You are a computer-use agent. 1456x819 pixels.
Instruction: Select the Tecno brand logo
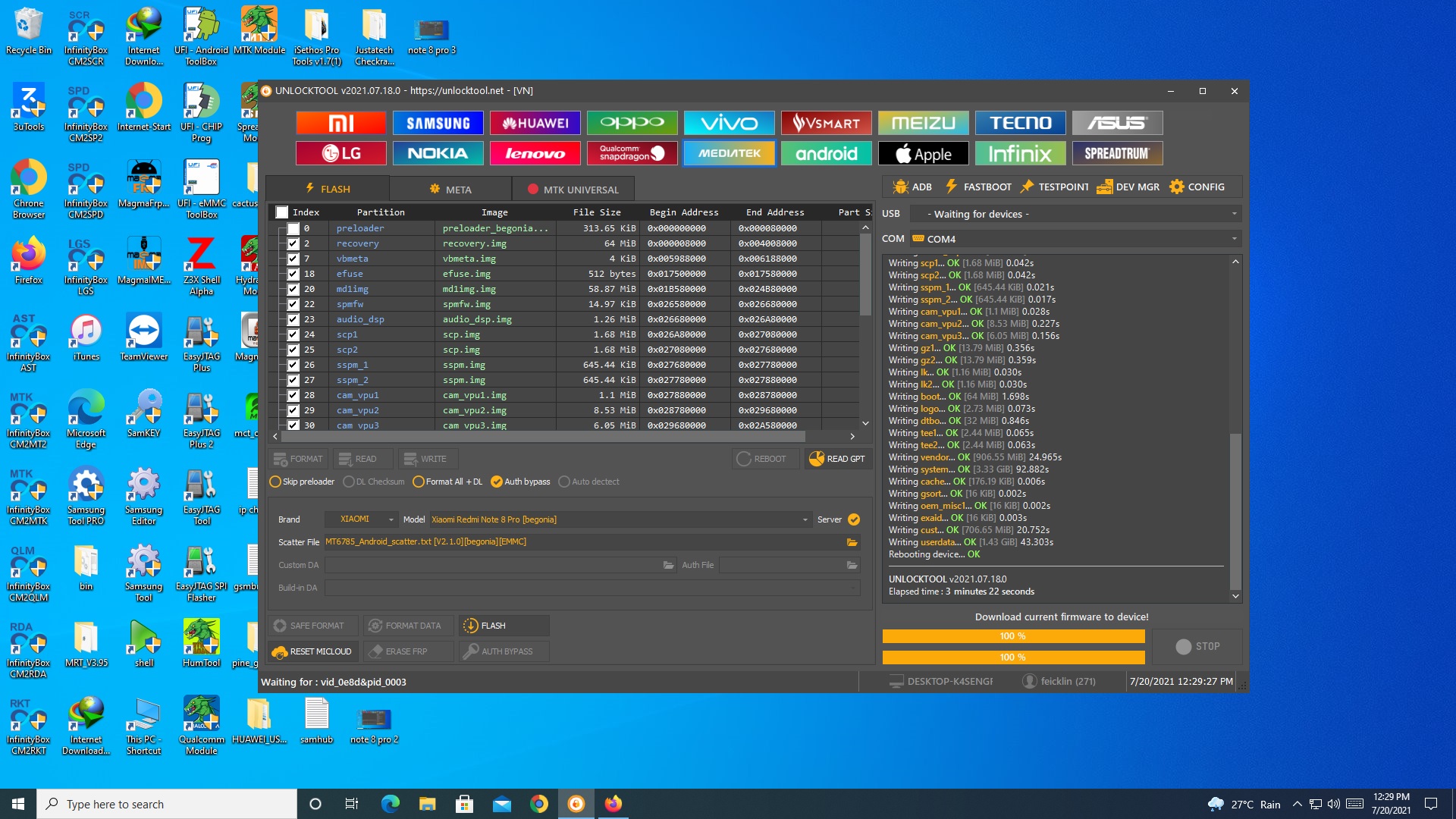coord(1020,123)
